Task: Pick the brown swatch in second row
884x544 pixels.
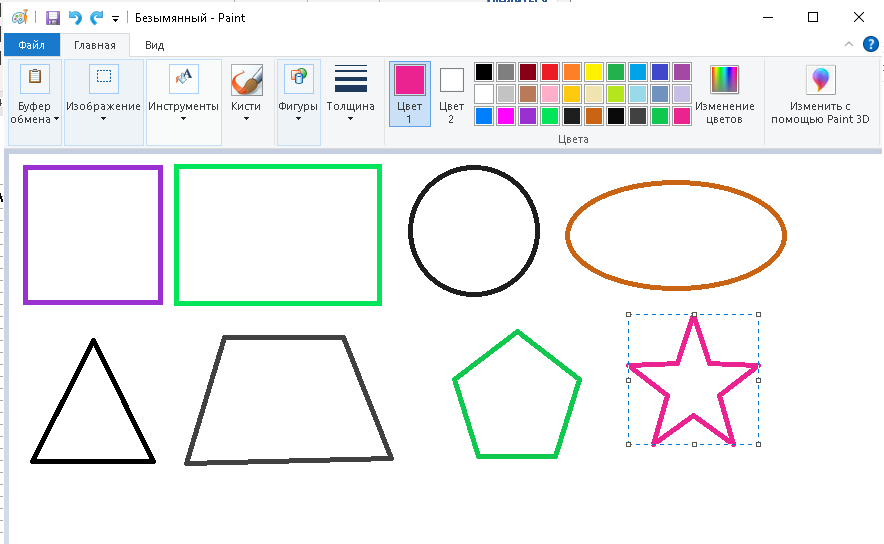Action: [x=528, y=94]
